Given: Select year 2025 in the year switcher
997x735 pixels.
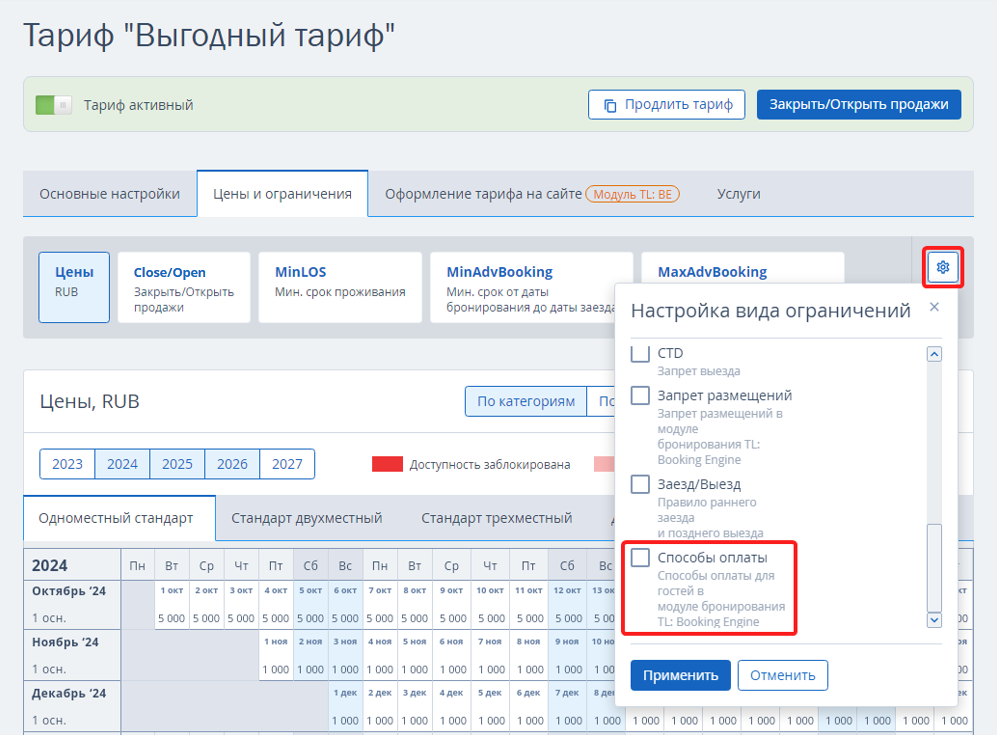Looking at the screenshot, I should coord(177,464).
